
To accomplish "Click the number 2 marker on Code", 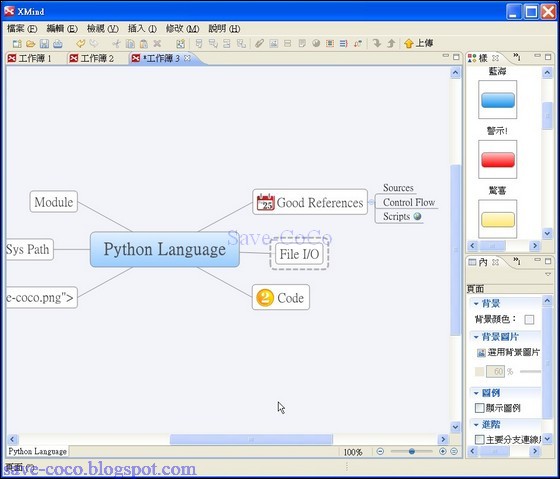I will coord(265,298).
